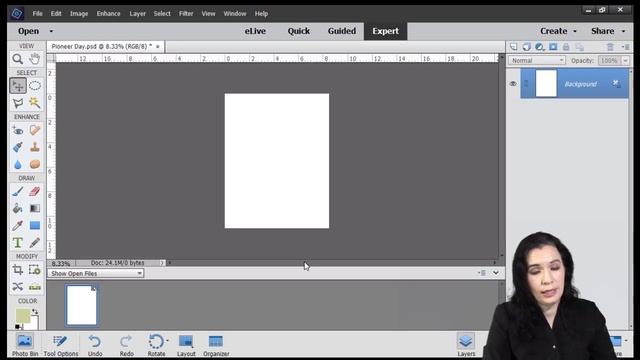Click the Undo button

coord(95,345)
